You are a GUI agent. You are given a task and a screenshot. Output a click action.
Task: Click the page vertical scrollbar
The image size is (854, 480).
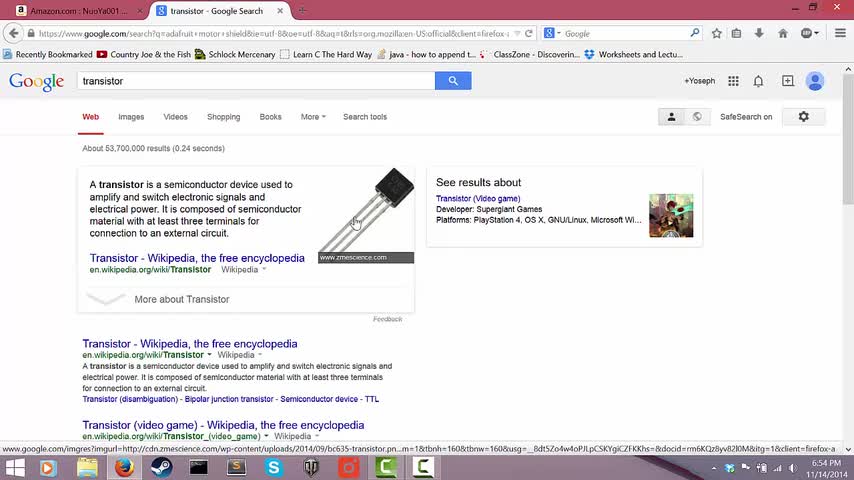848,139
